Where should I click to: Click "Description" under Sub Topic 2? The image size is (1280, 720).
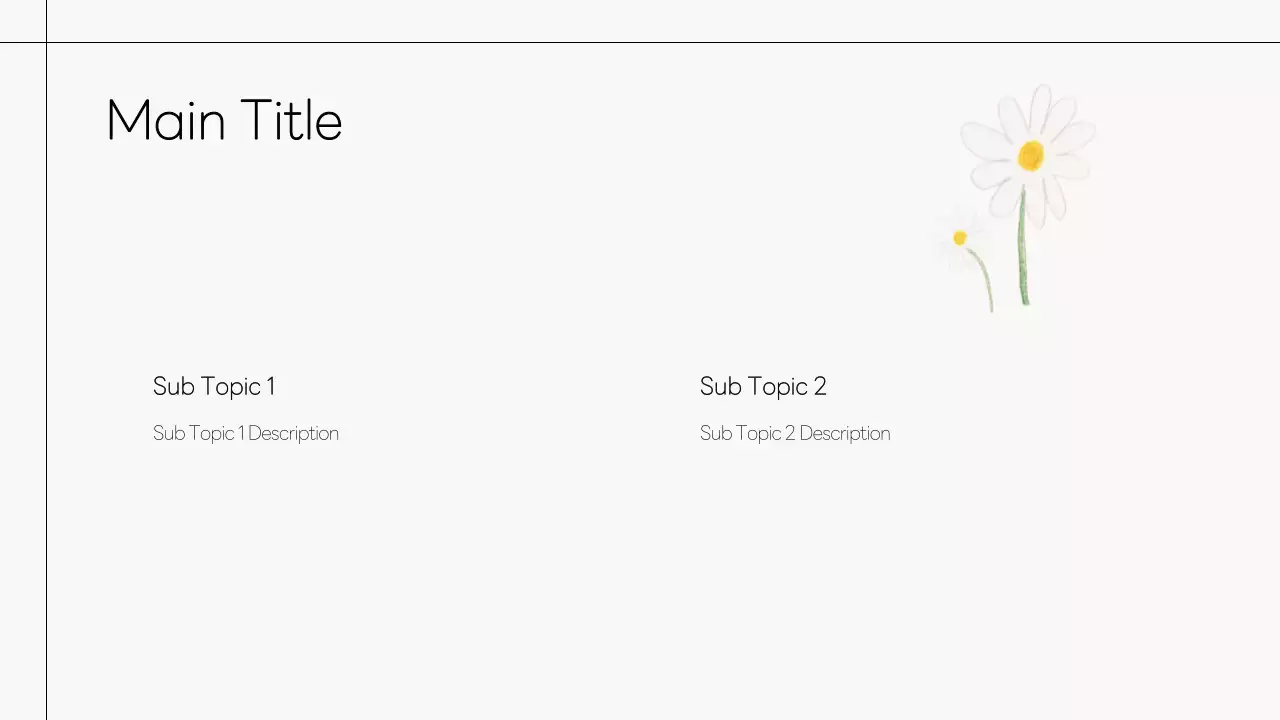point(844,433)
